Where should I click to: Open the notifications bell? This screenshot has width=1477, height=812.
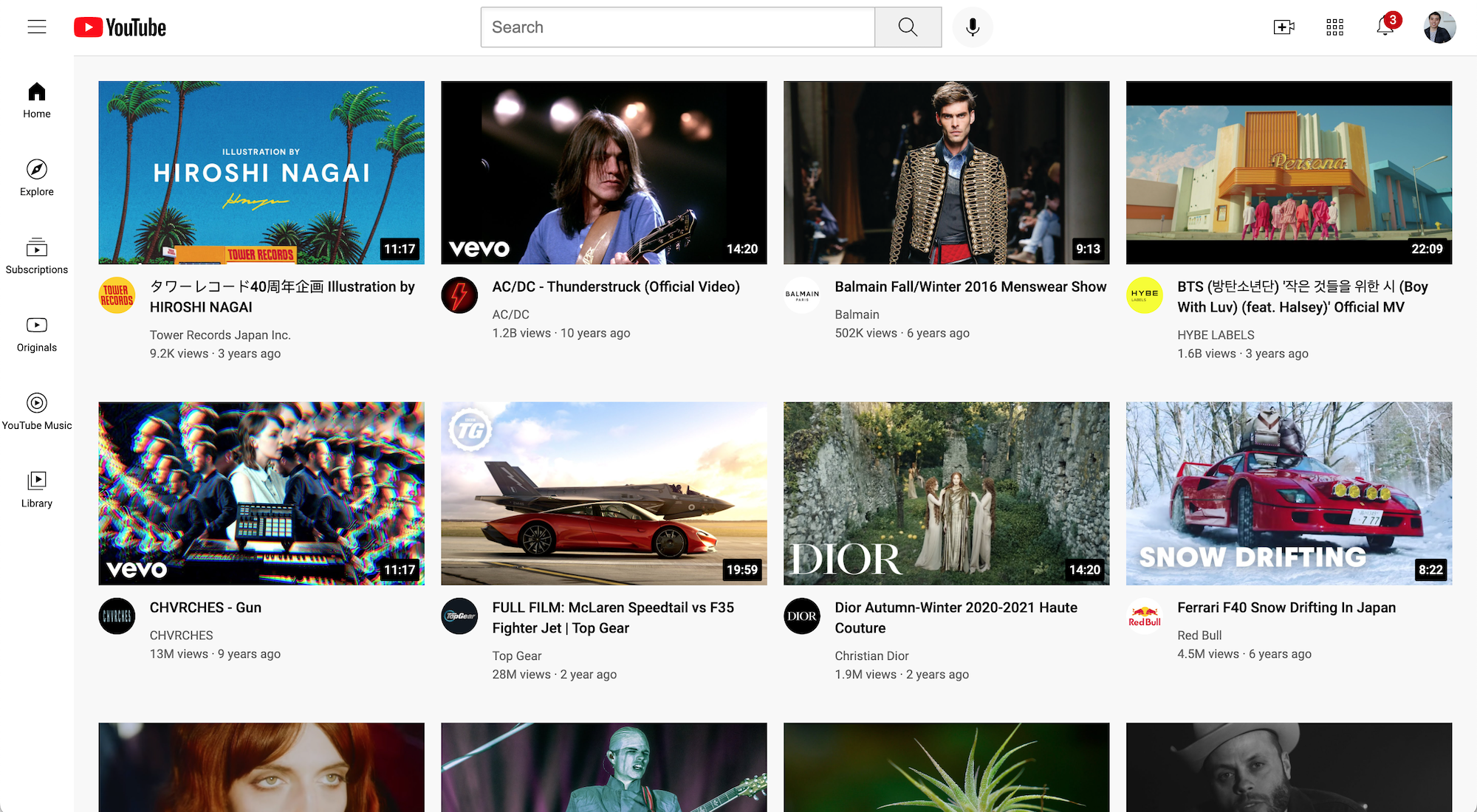pyautogui.click(x=1385, y=27)
